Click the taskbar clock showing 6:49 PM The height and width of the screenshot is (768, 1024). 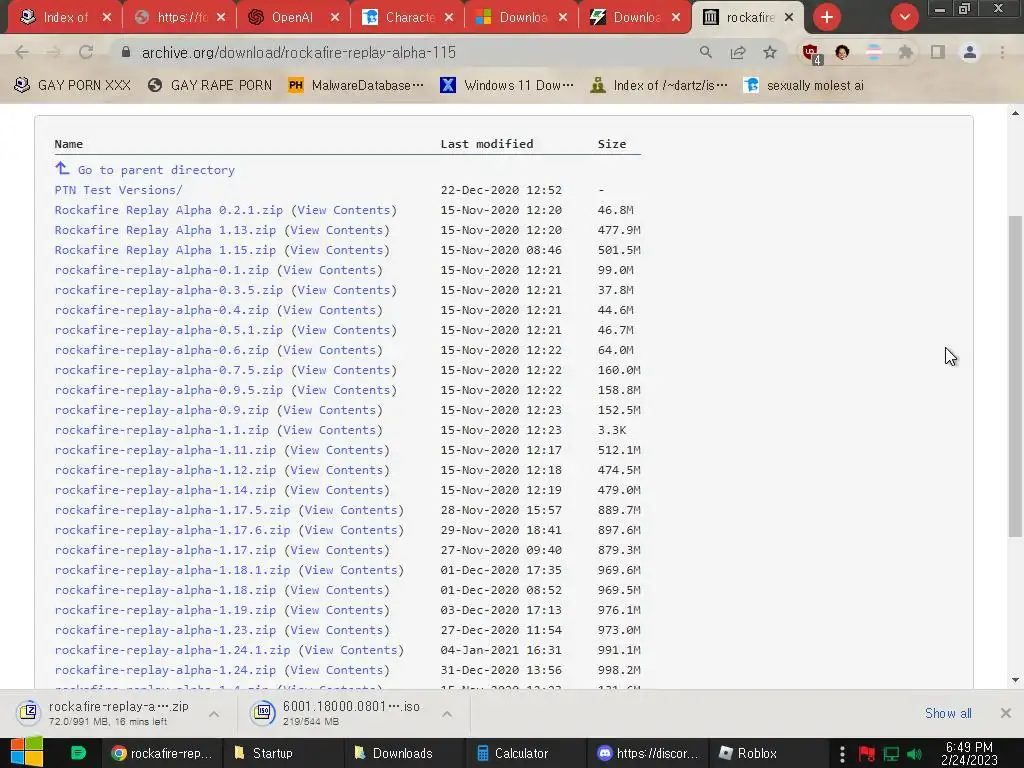[x=969, y=754]
